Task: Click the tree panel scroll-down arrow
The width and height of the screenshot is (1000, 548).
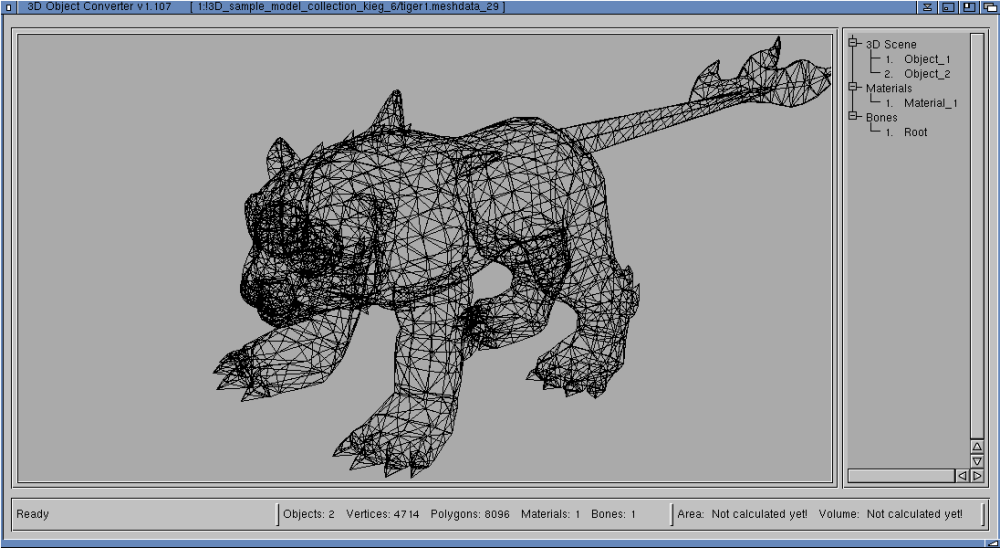Action: [977, 461]
